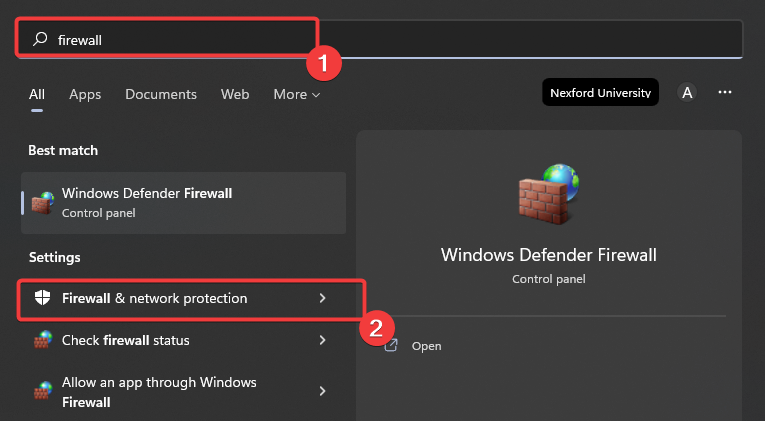Open the three-dot options menu
The height and width of the screenshot is (421, 765).
point(725,92)
